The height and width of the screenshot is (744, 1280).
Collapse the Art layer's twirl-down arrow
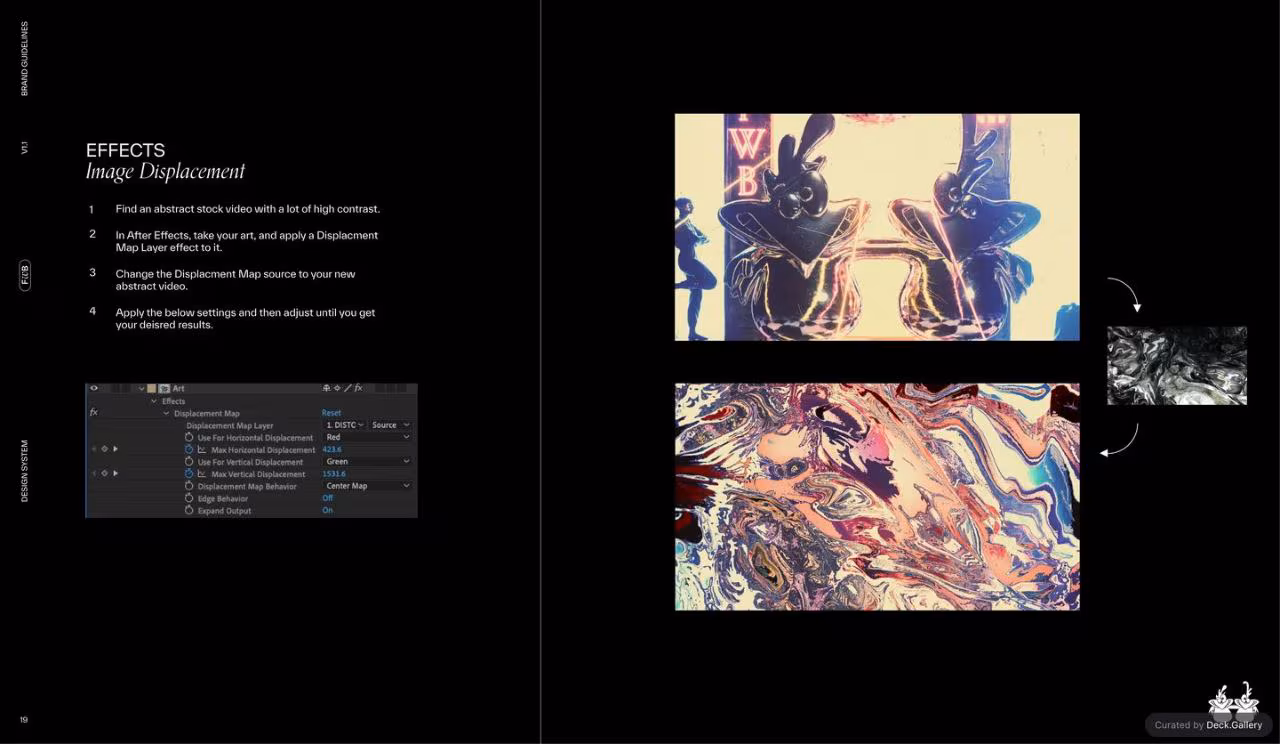(x=142, y=388)
